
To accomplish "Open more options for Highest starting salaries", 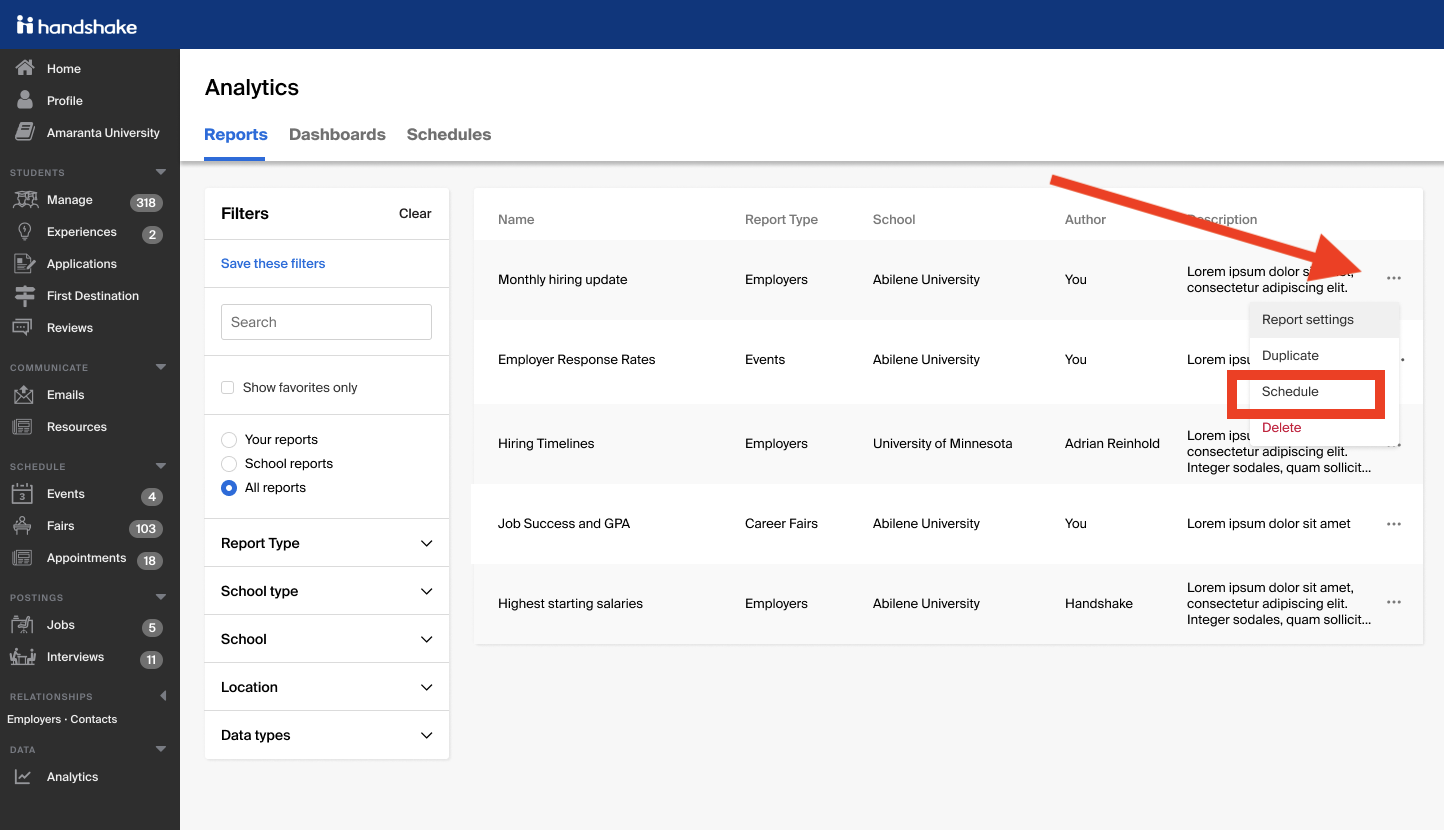I will click(x=1394, y=602).
